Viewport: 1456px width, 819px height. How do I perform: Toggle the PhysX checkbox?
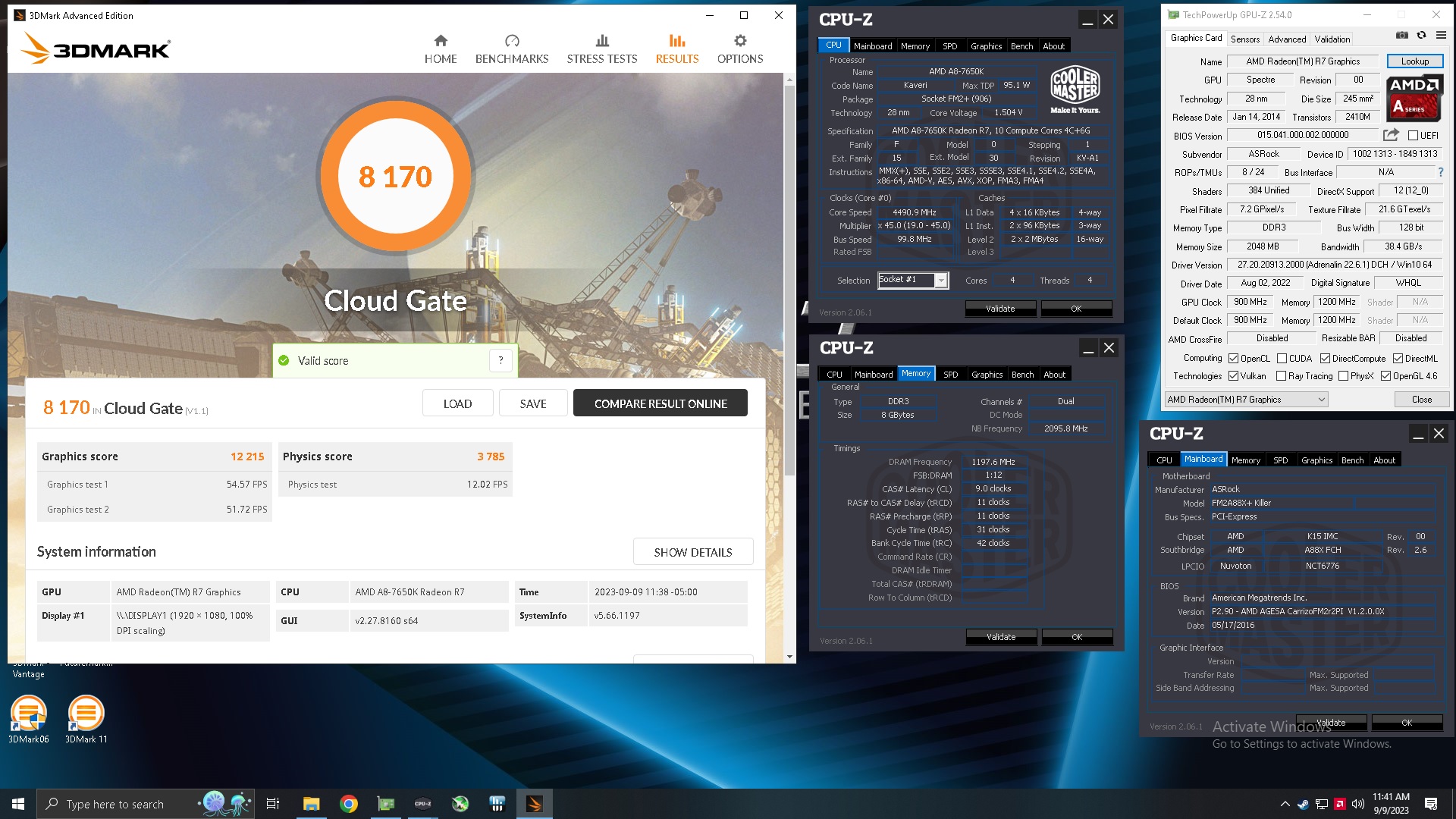tap(1344, 376)
